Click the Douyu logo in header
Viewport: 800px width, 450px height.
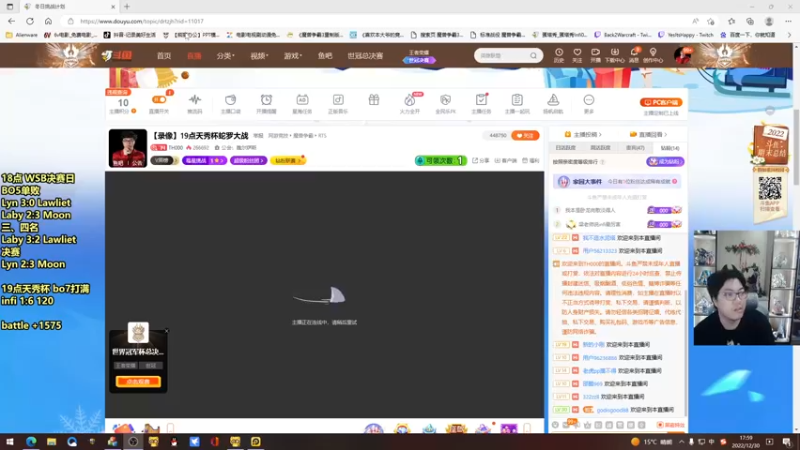[x=116, y=55]
